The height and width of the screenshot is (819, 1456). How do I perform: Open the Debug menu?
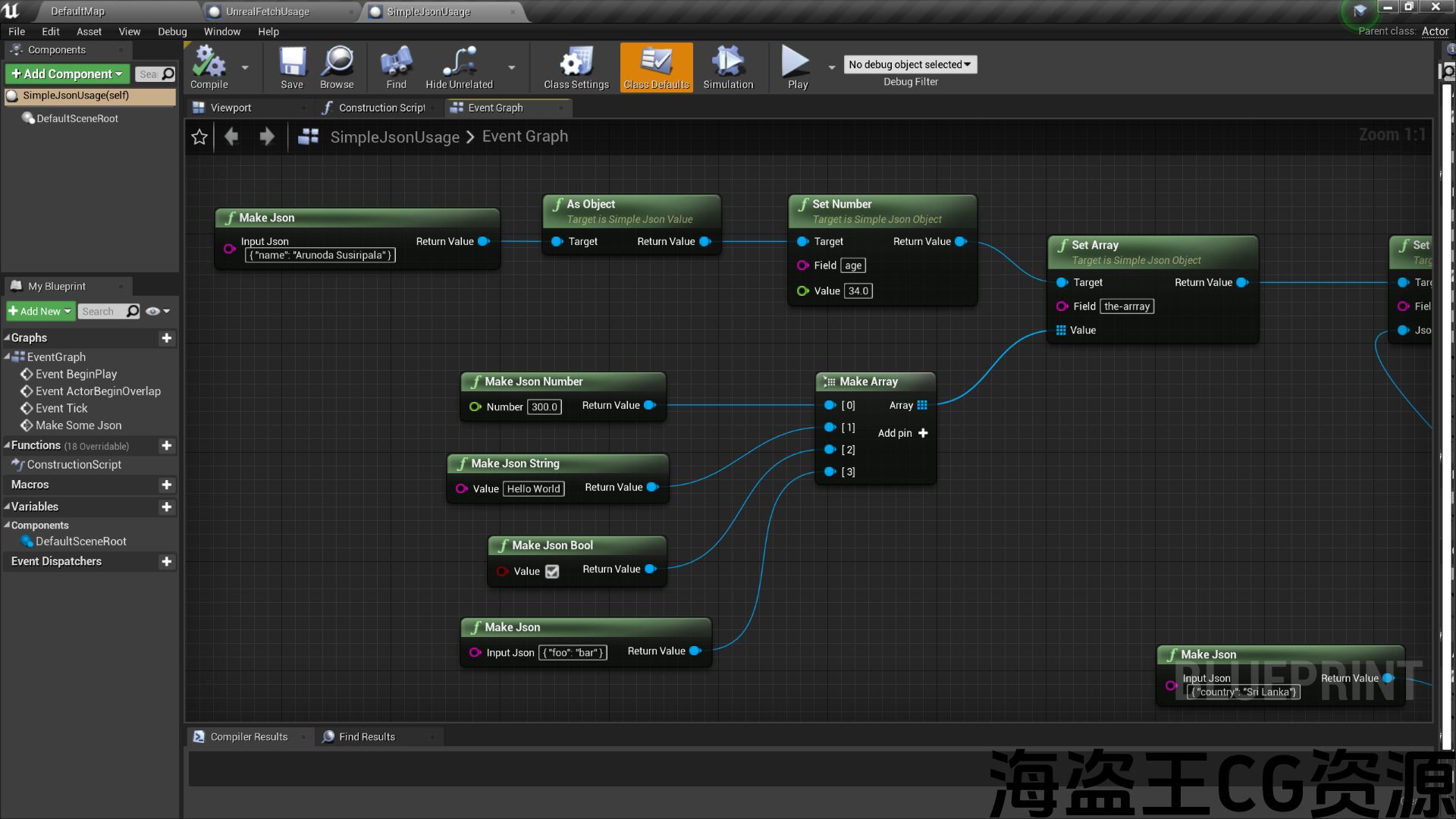click(171, 31)
